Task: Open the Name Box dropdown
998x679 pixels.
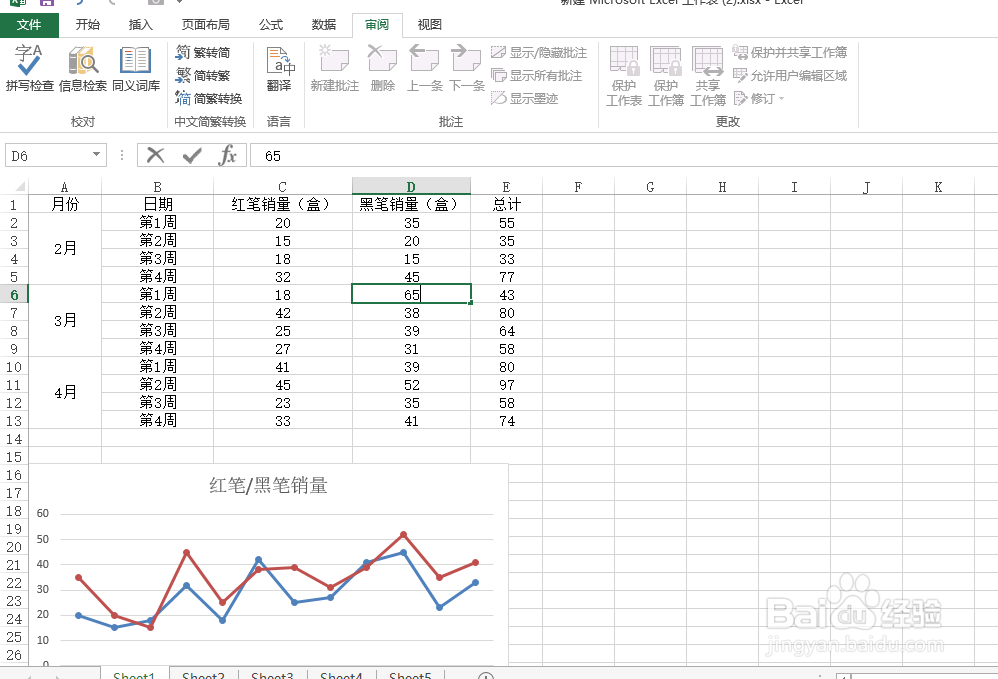Action: (x=96, y=156)
